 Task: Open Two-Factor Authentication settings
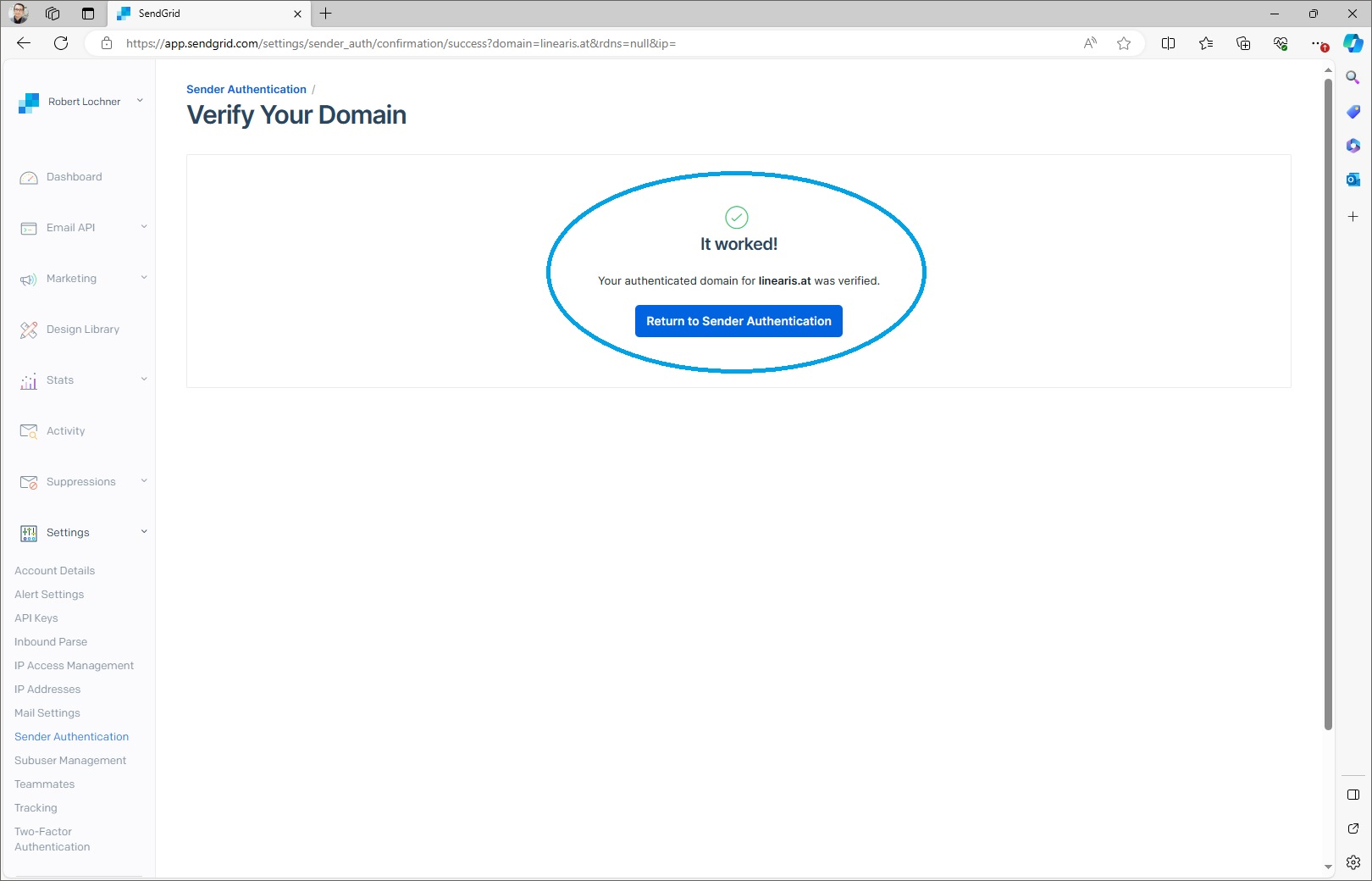click(x=52, y=839)
